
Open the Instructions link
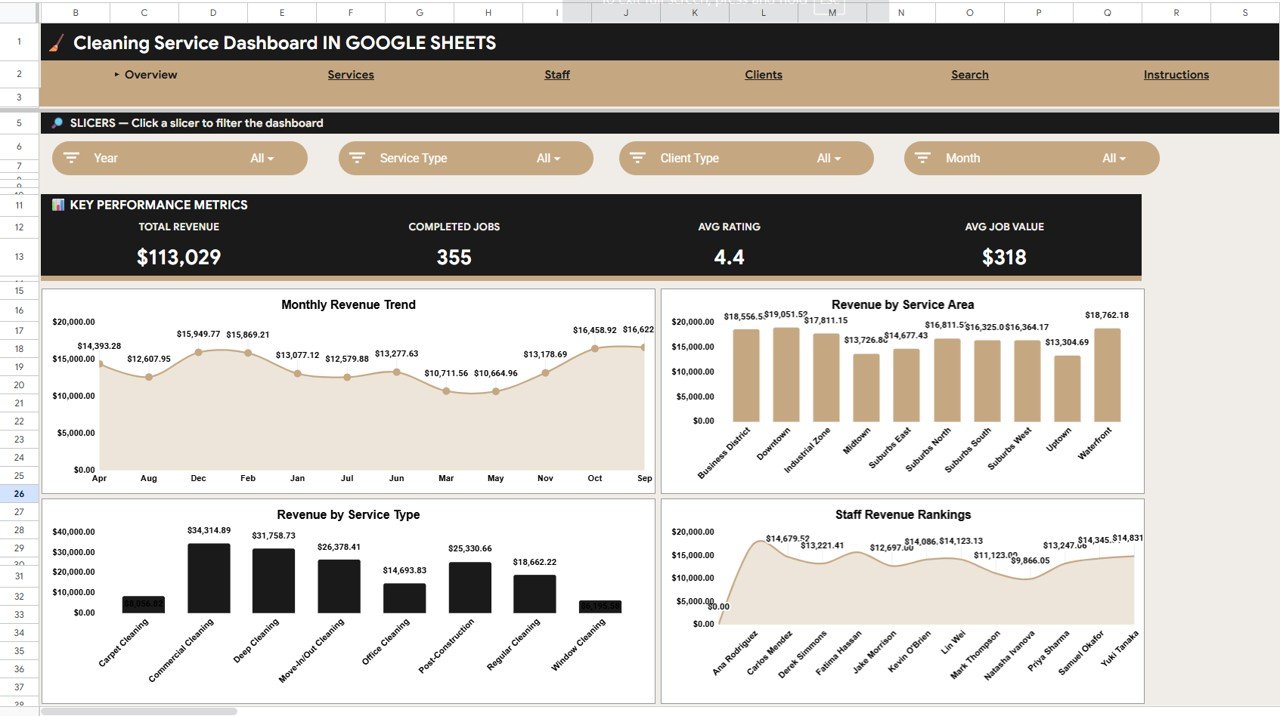[x=1175, y=74]
